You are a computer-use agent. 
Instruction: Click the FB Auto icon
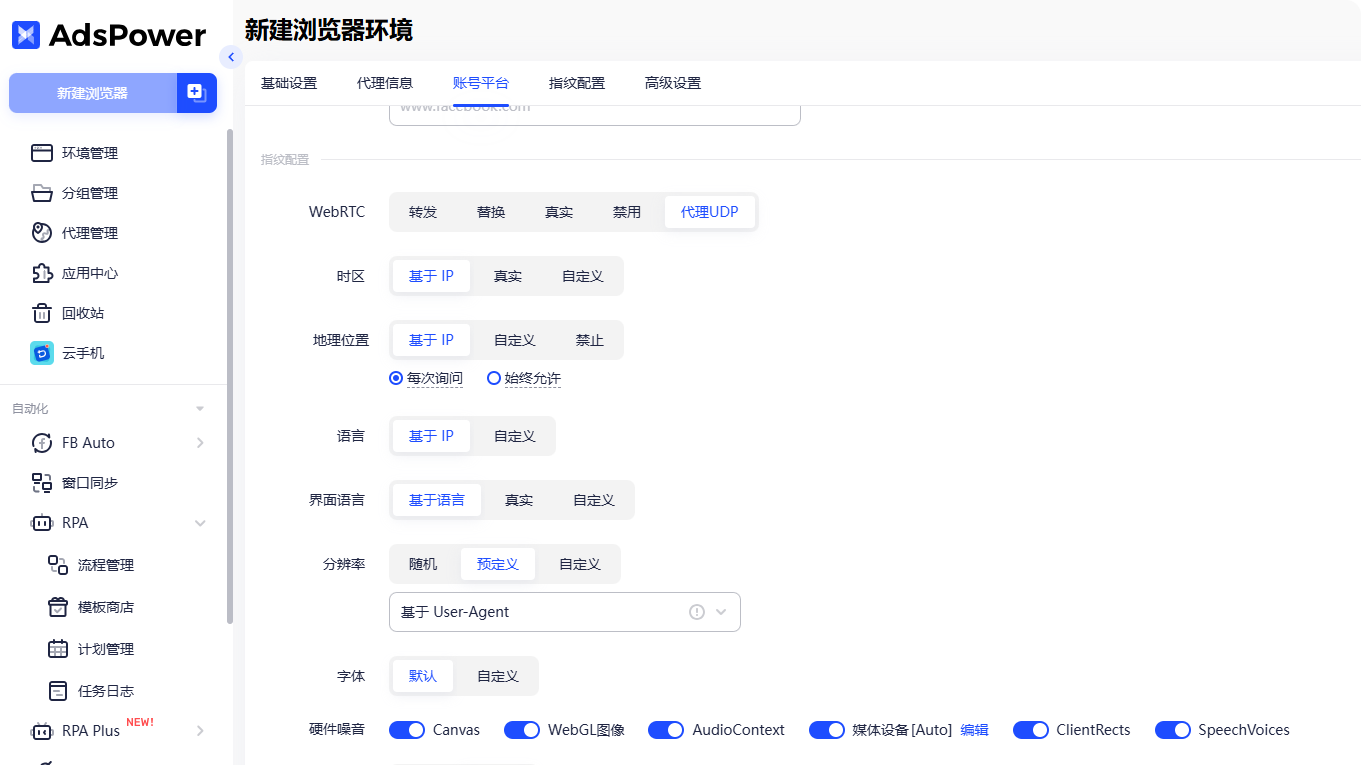click(x=41, y=443)
